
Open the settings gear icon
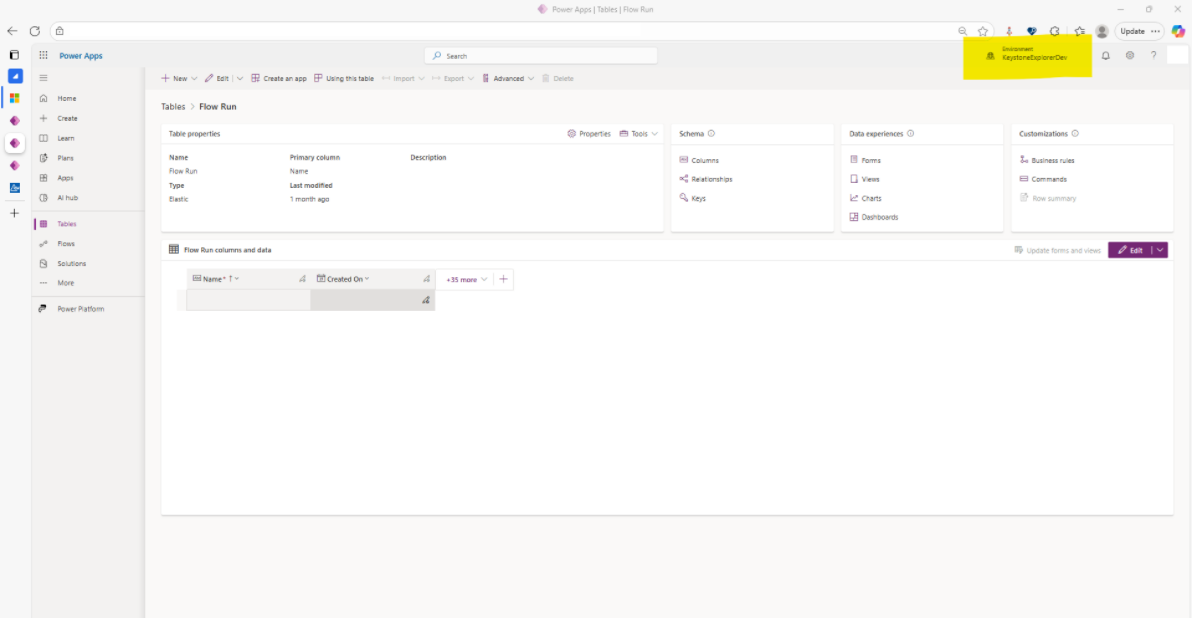1130,55
